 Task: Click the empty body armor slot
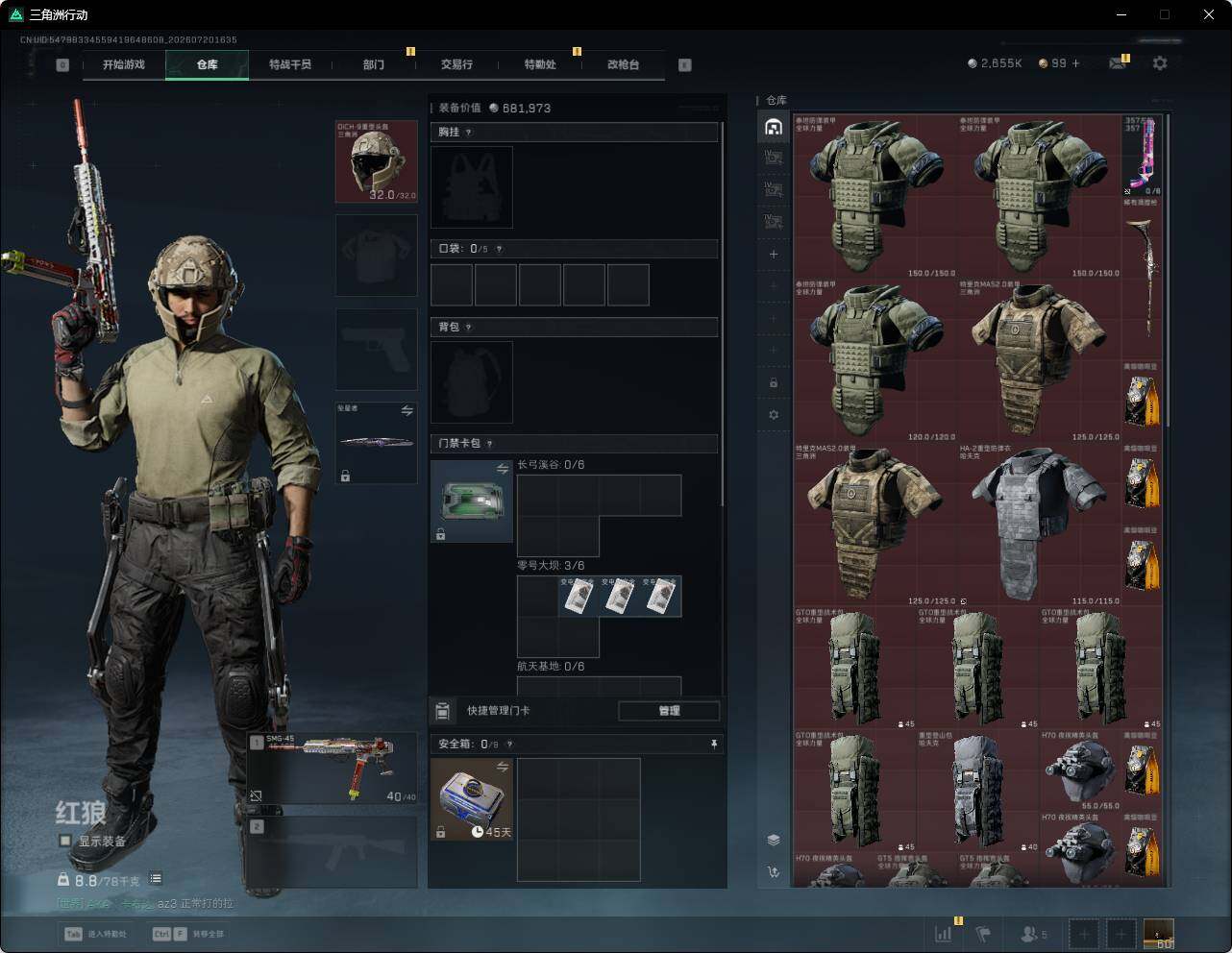377,256
